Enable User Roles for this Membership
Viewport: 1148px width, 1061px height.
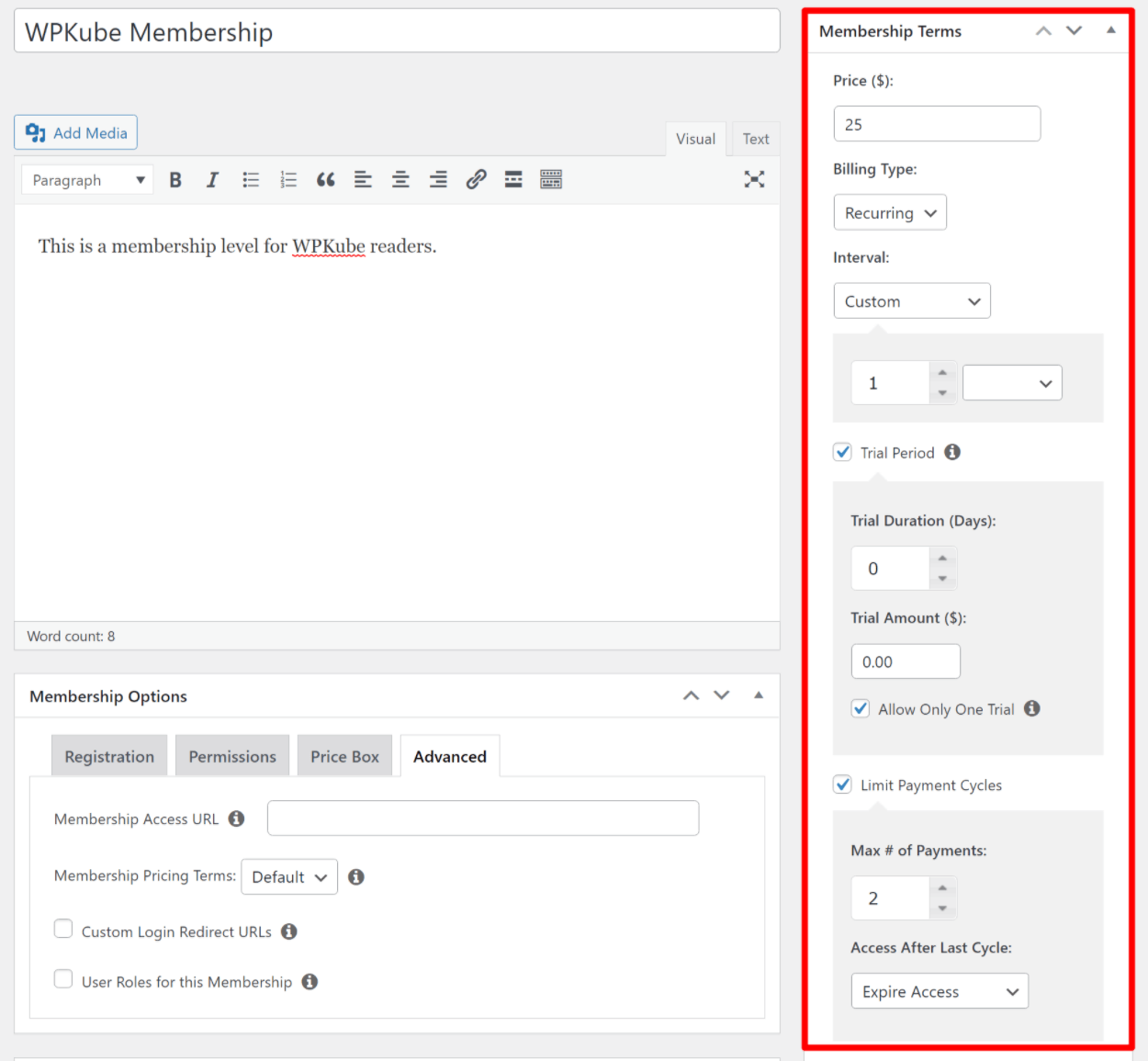pos(63,979)
